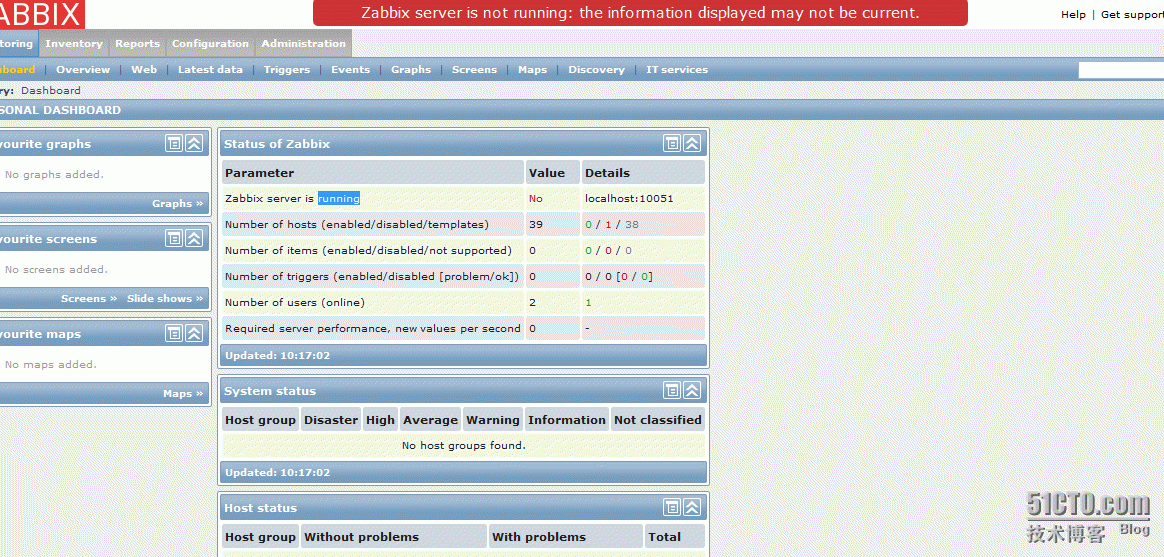Collapse the Host status widget
This screenshot has height=557, width=1164.
[692, 508]
